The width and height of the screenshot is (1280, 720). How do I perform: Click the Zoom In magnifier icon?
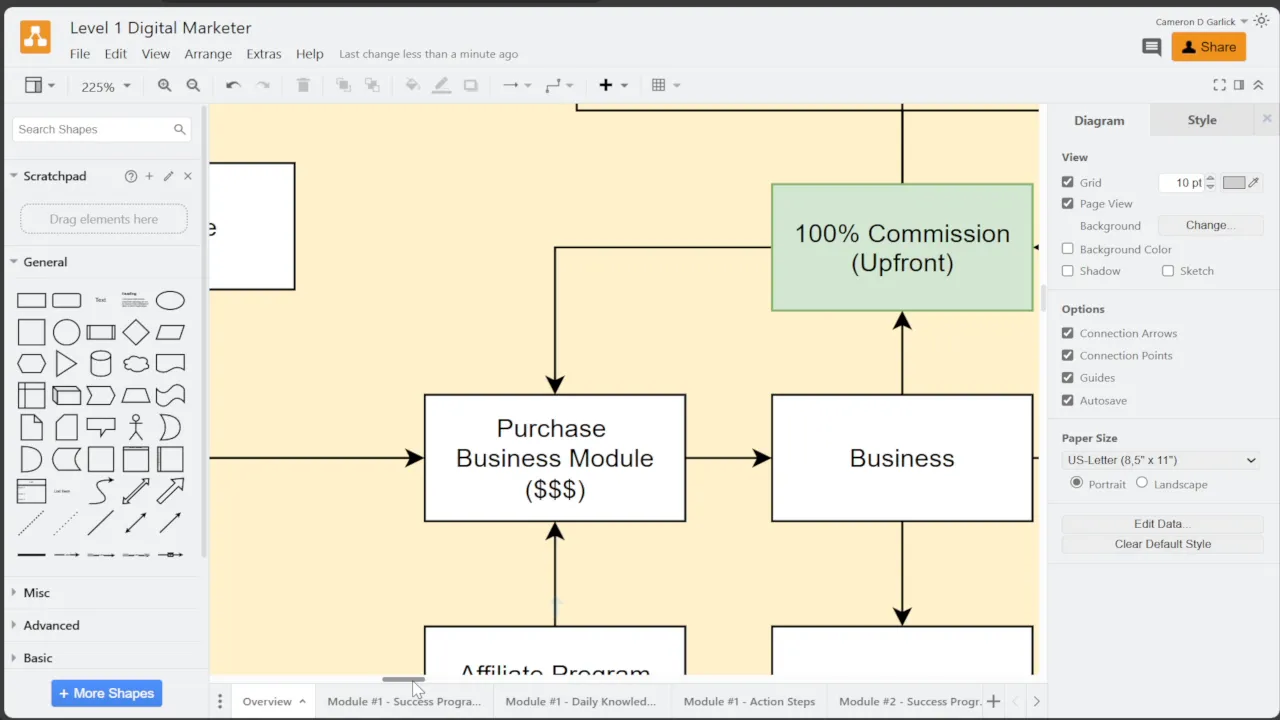164,86
